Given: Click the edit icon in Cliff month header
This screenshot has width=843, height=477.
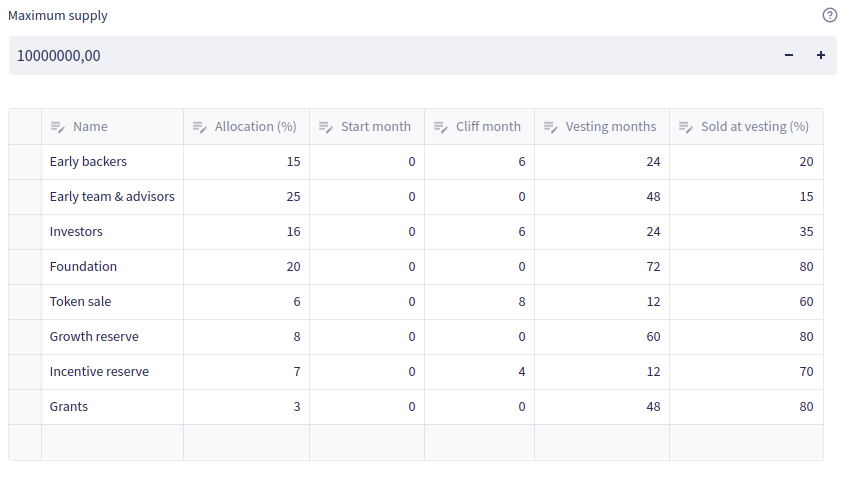Looking at the screenshot, I should [441, 127].
